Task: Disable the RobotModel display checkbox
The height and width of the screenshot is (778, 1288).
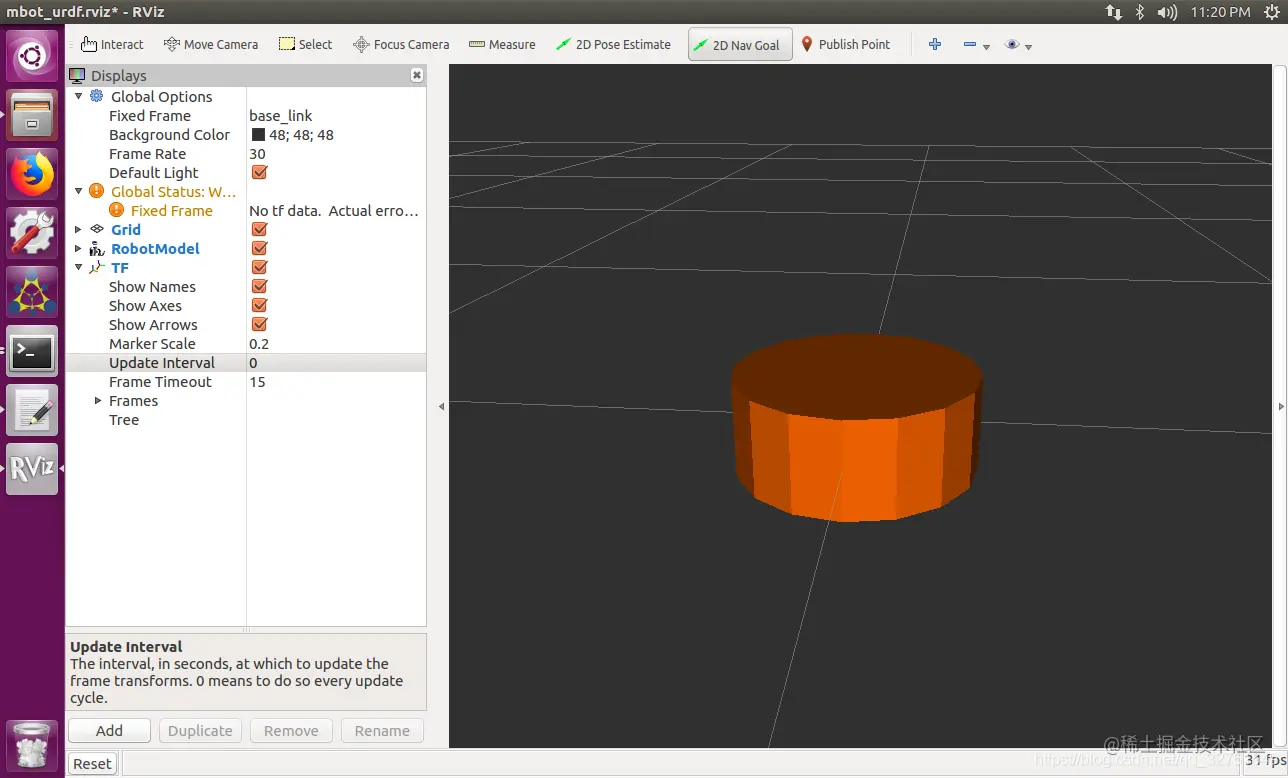Action: (259, 248)
